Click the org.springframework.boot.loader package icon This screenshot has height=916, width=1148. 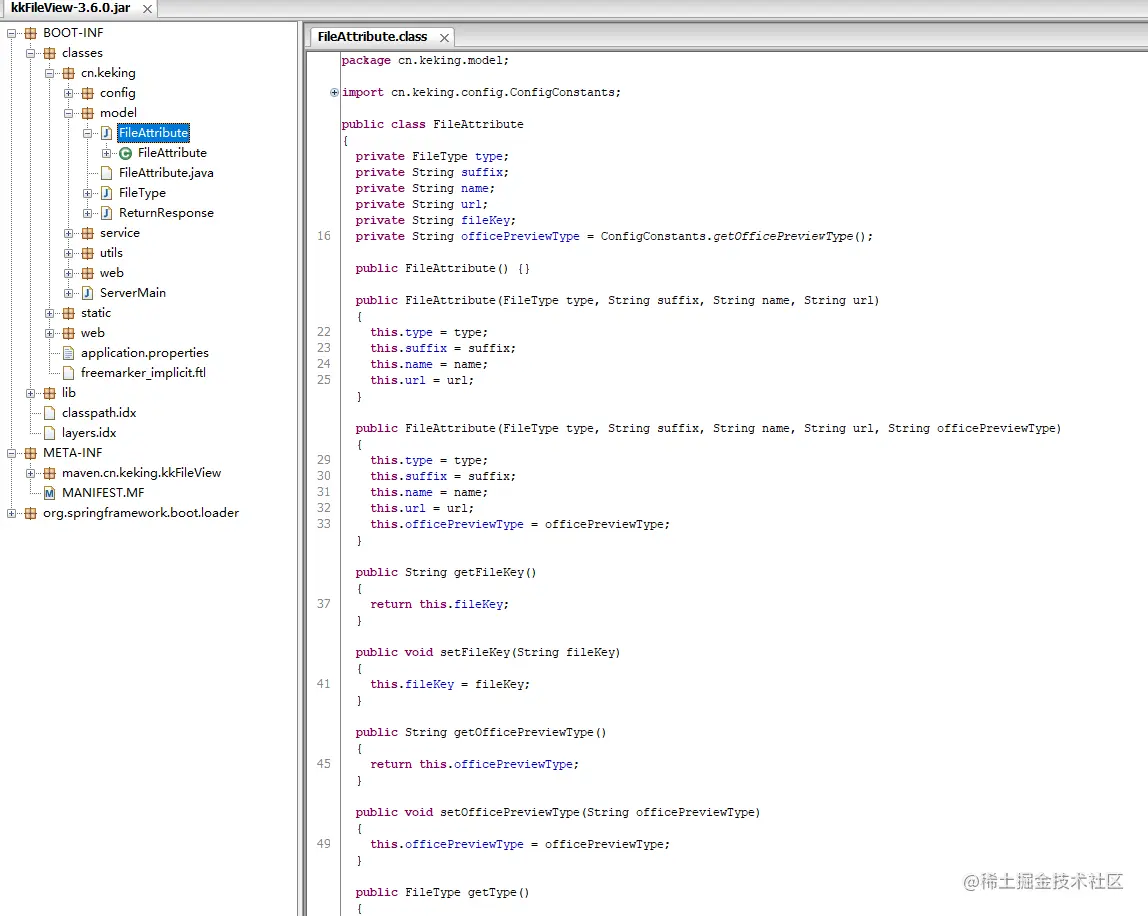point(31,513)
